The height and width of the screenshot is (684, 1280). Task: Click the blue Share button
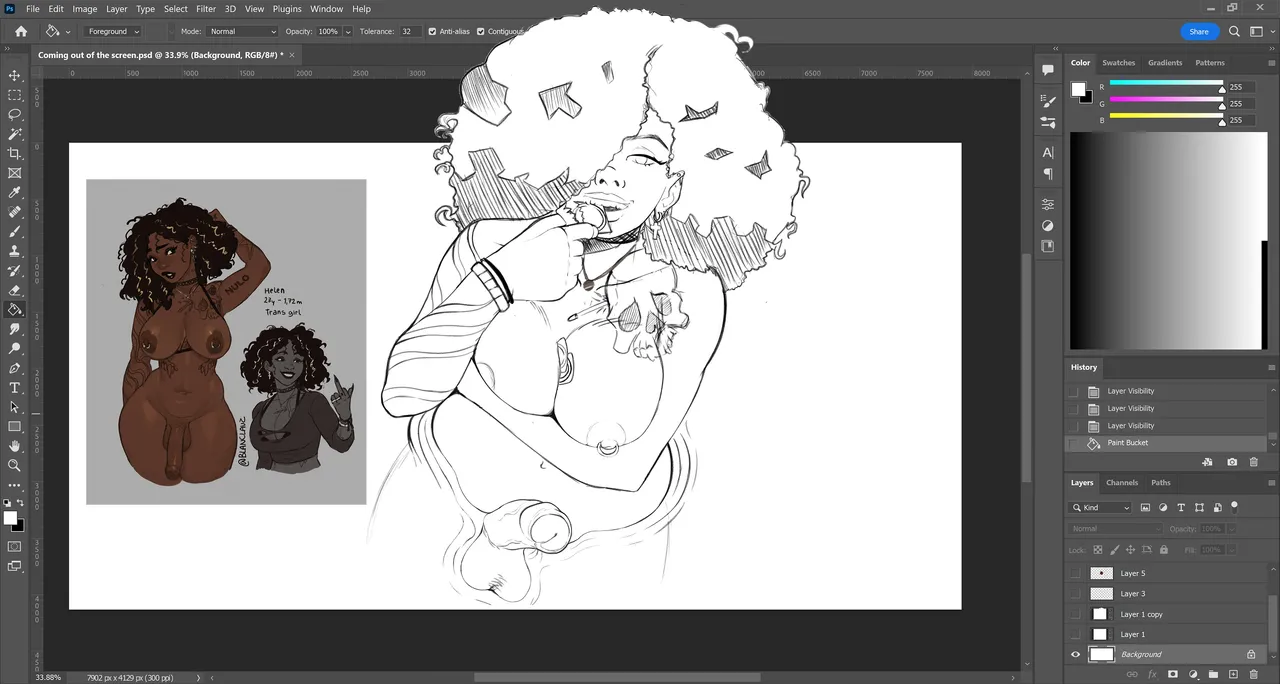click(x=1199, y=32)
